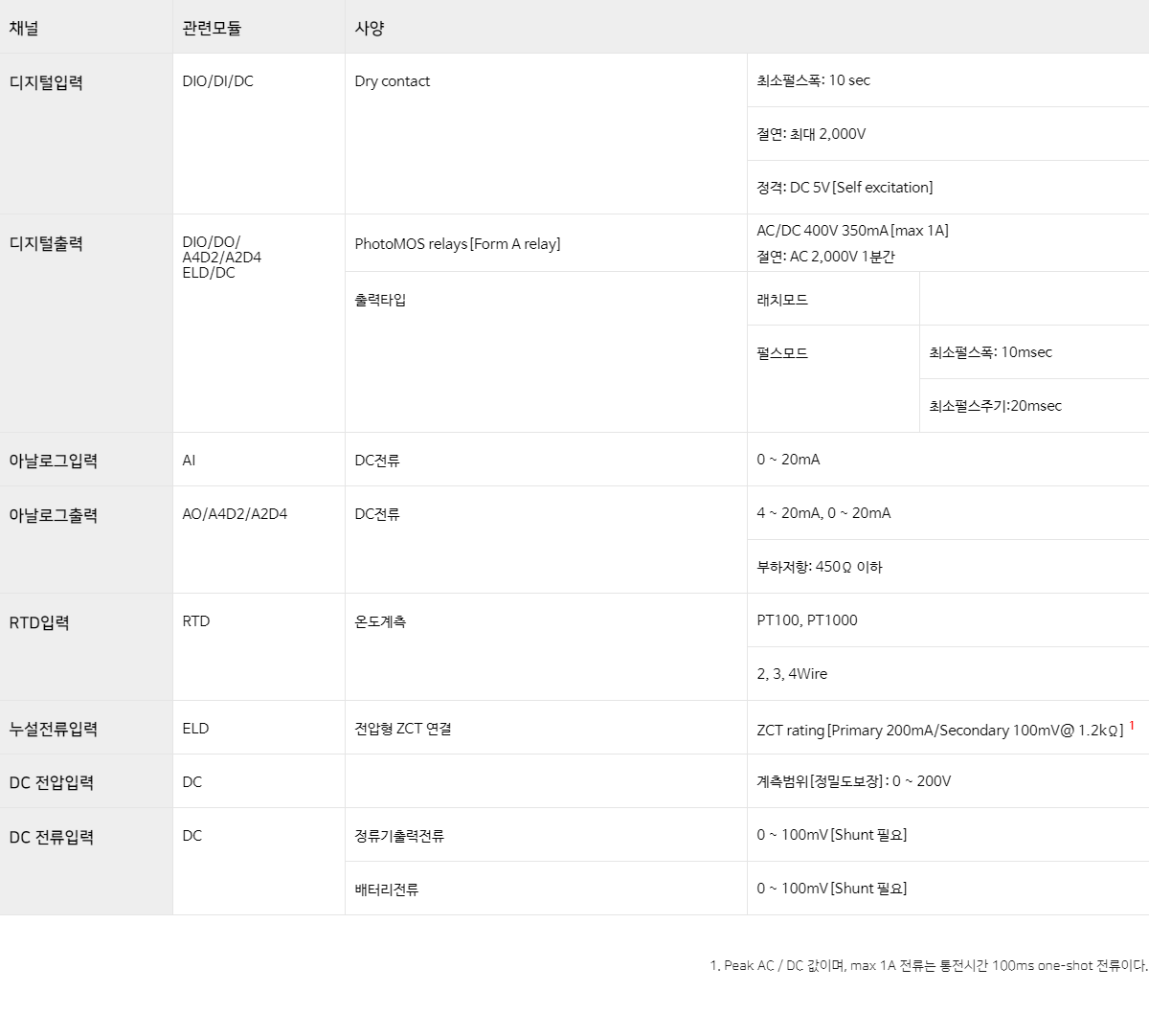This screenshot has width=1149, height=1036.
Task: Select the 채널 column header
Action: point(24,28)
